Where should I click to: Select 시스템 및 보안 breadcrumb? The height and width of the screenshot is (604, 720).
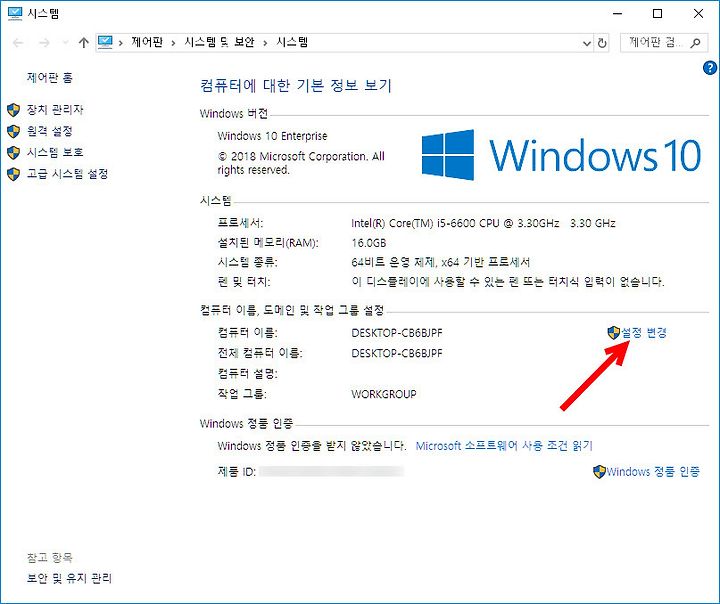219,42
